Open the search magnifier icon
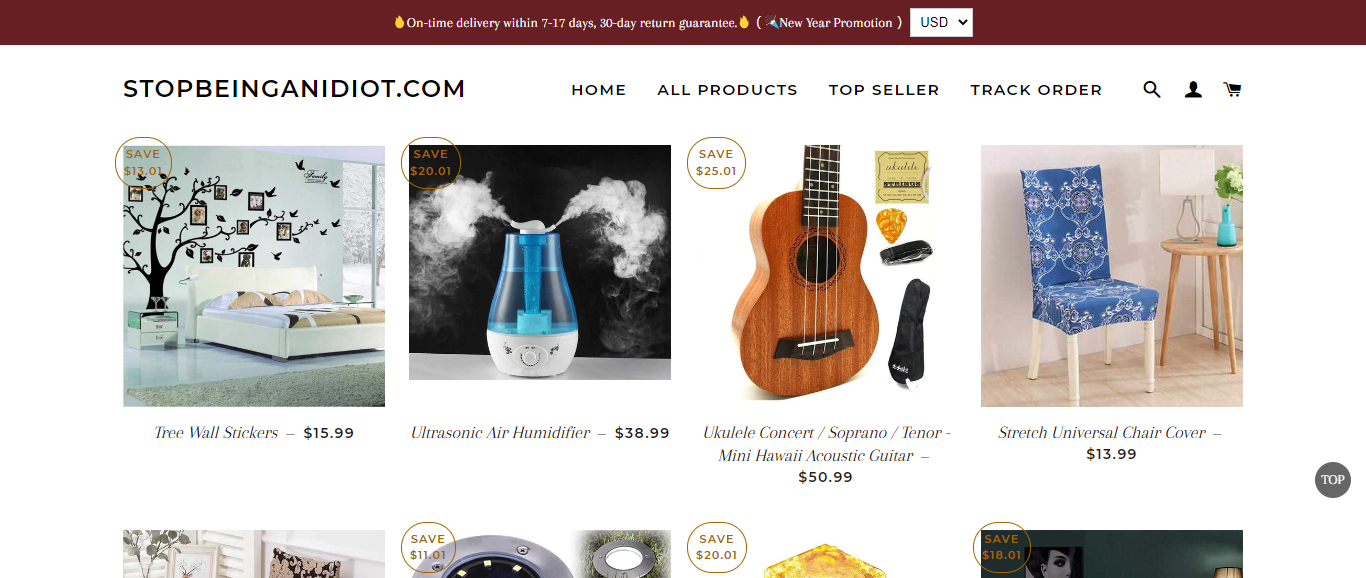The height and width of the screenshot is (578, 1366). pyautogui.click(x=1152, y=90)
